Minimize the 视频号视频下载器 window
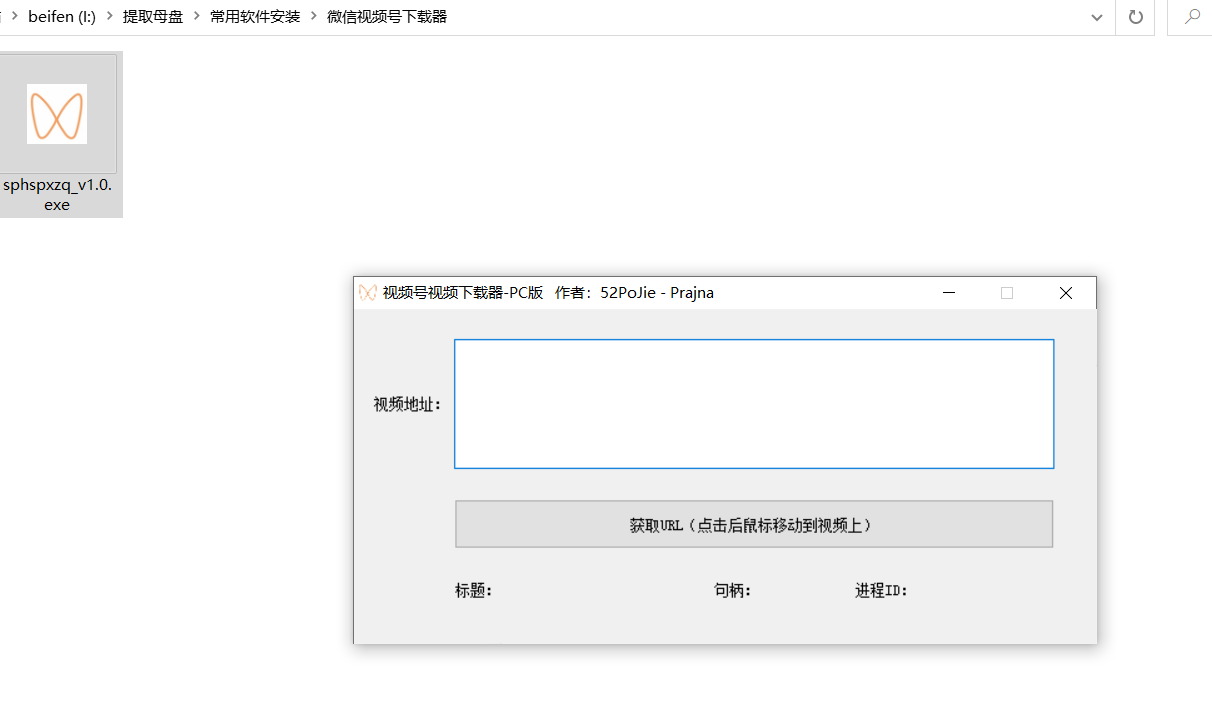This screenshot has height=707, width=1212. [949, 293]
